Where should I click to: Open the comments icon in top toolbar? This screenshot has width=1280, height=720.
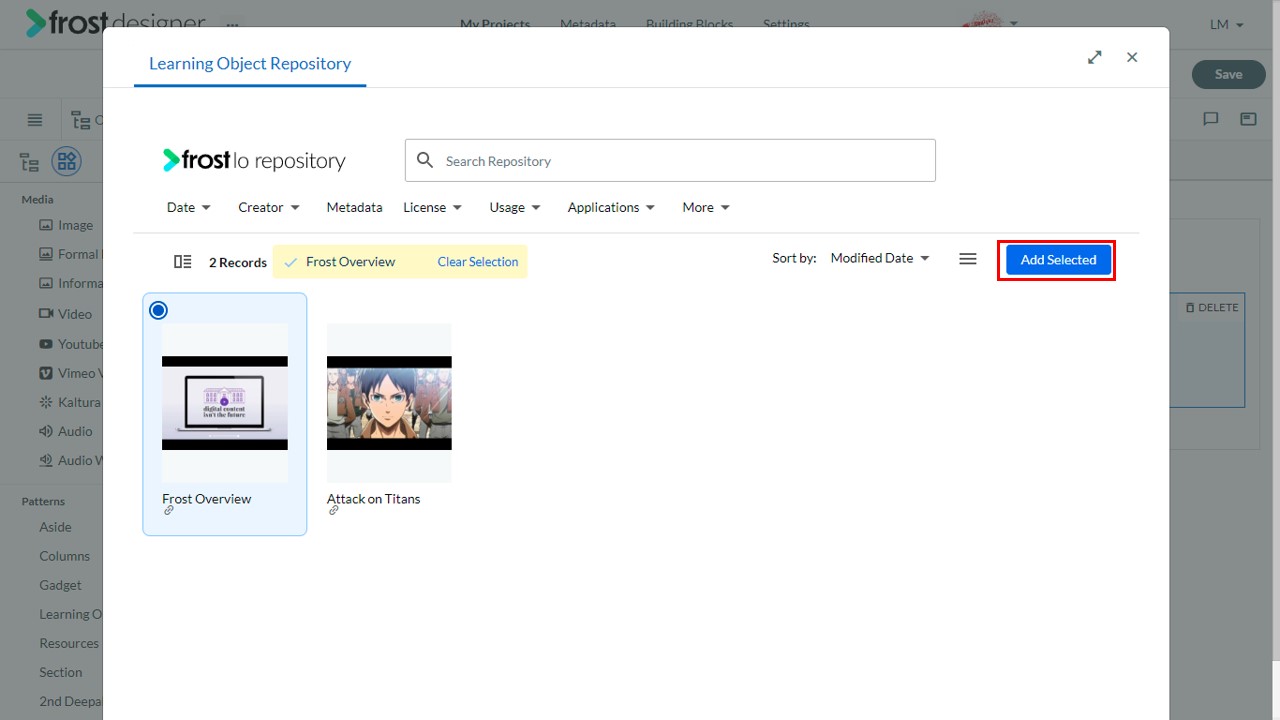[x=1211, y=119]
